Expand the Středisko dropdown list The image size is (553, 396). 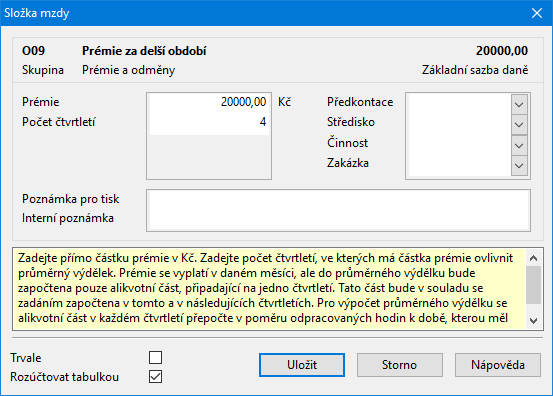[519, 124]
